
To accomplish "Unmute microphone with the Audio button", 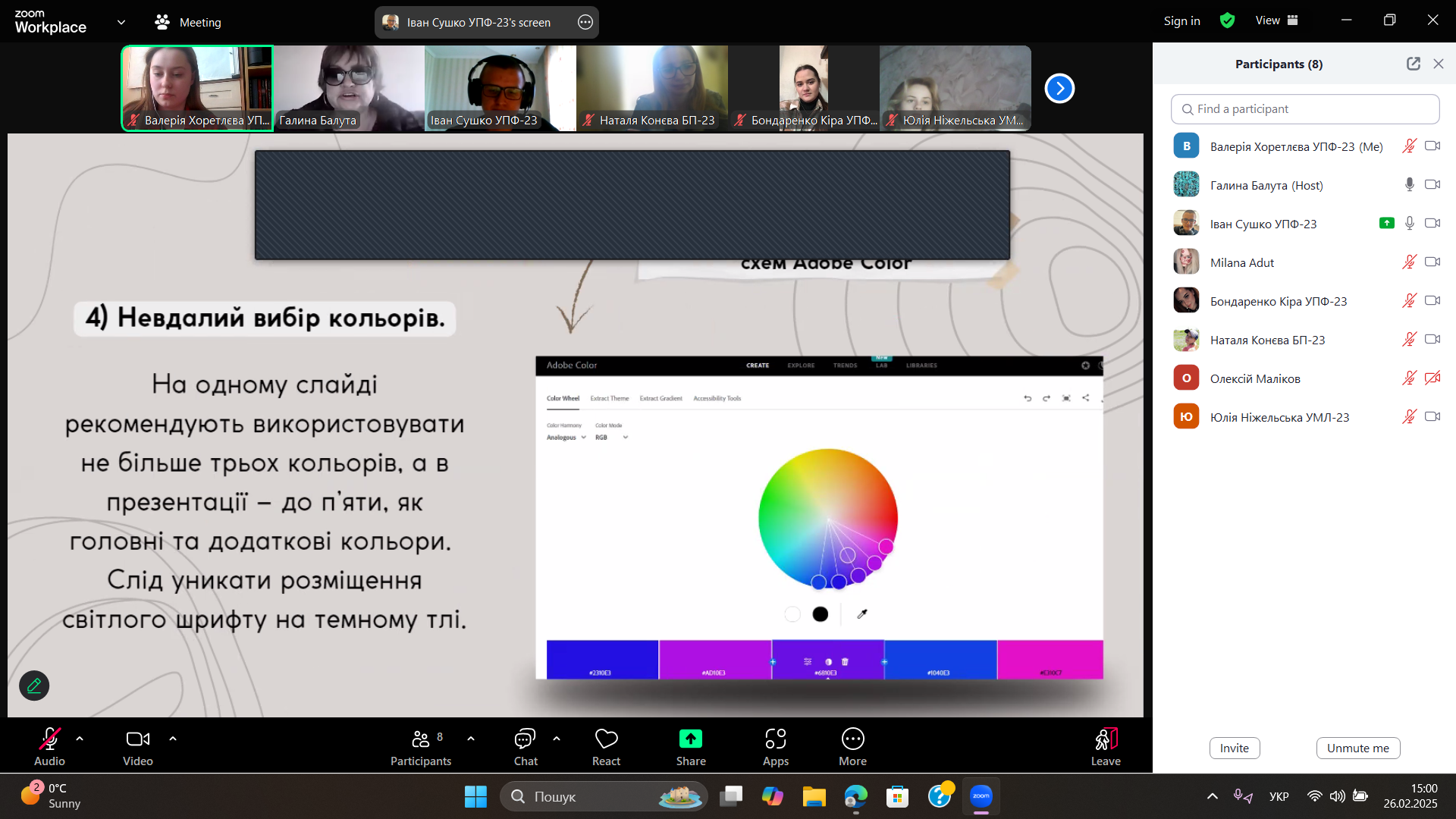I will coord(49,747).
